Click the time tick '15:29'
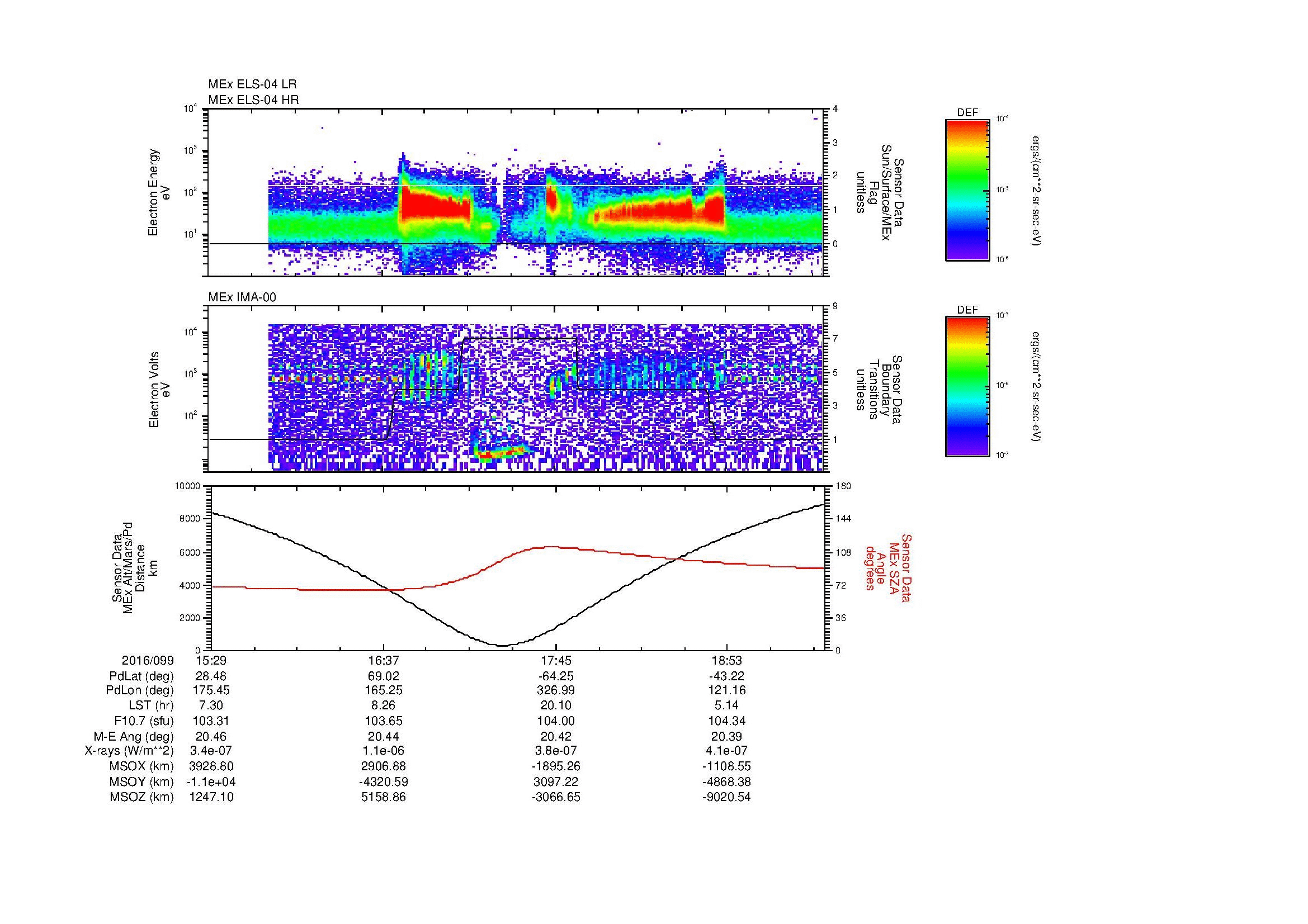Image resolution: width=1308 pixels, height=924 pixels. tap(211, 660)
